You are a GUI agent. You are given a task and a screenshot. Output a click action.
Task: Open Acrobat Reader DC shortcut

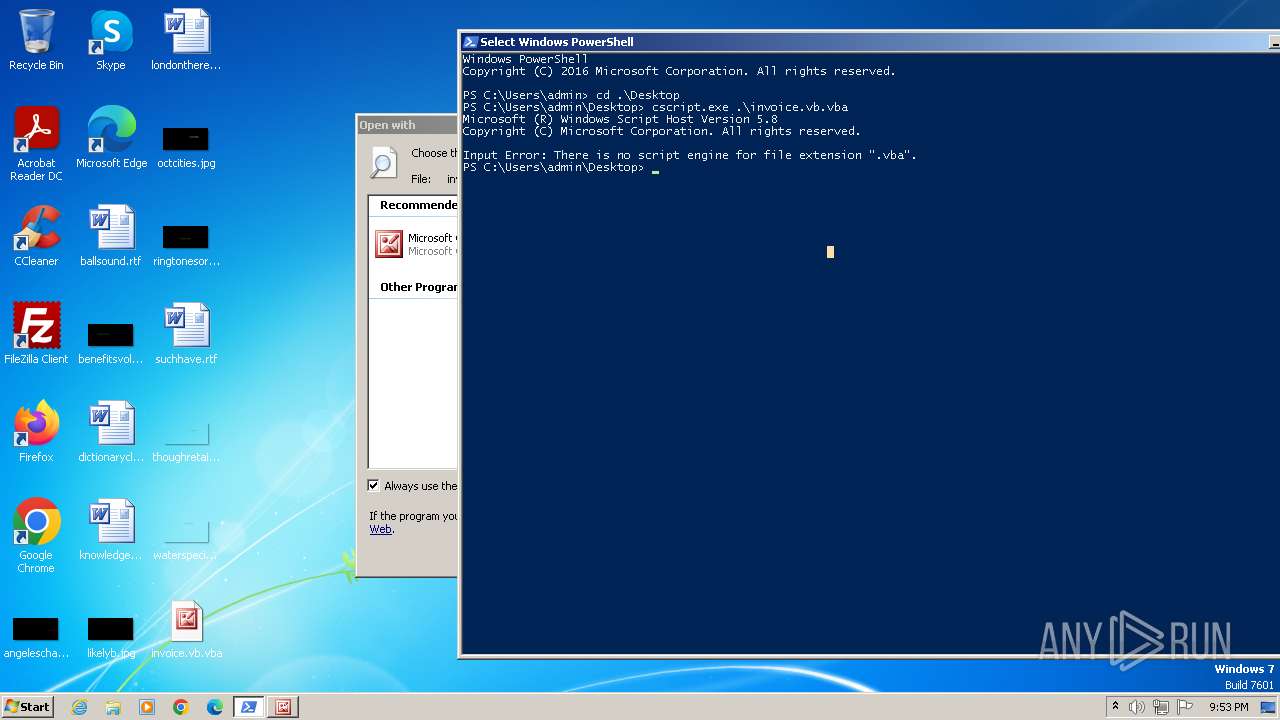point(36,144)
